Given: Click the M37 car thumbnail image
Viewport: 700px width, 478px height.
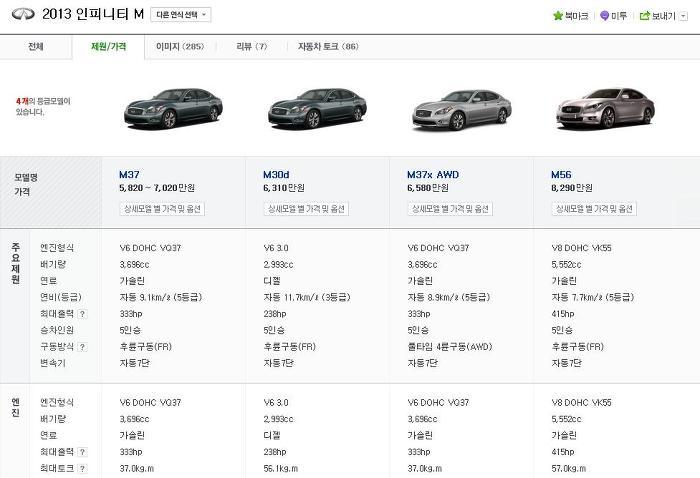Looking at the screenshot, I should click(173, 108).
